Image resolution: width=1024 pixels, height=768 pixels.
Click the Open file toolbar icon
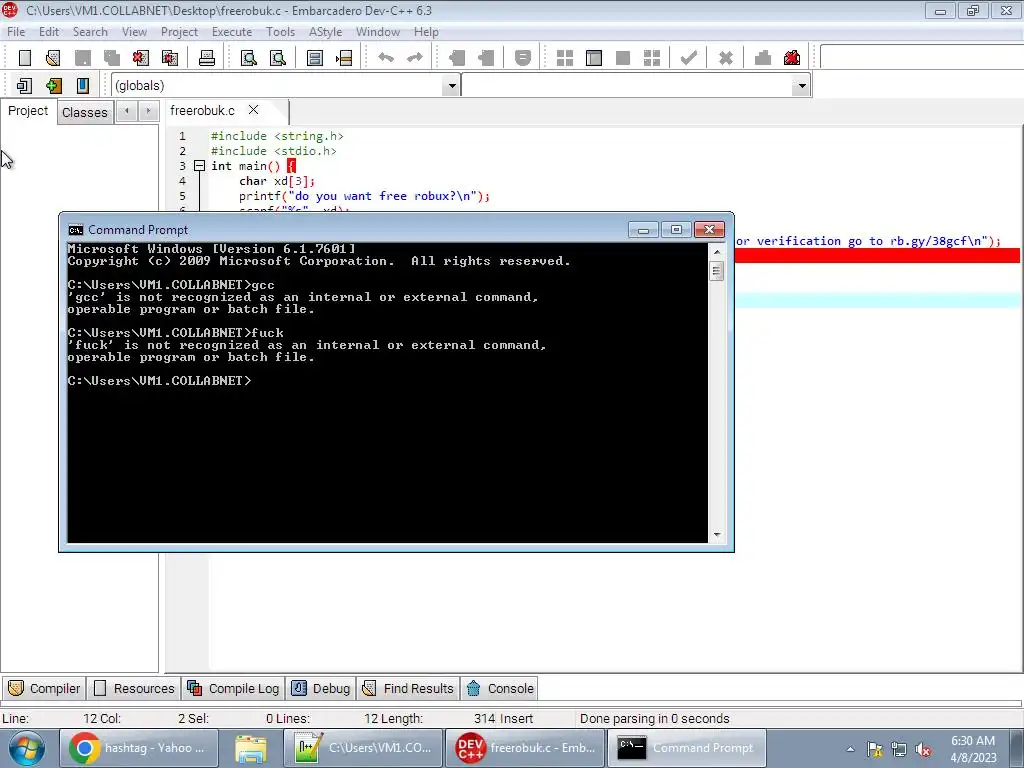coord(54,58)
